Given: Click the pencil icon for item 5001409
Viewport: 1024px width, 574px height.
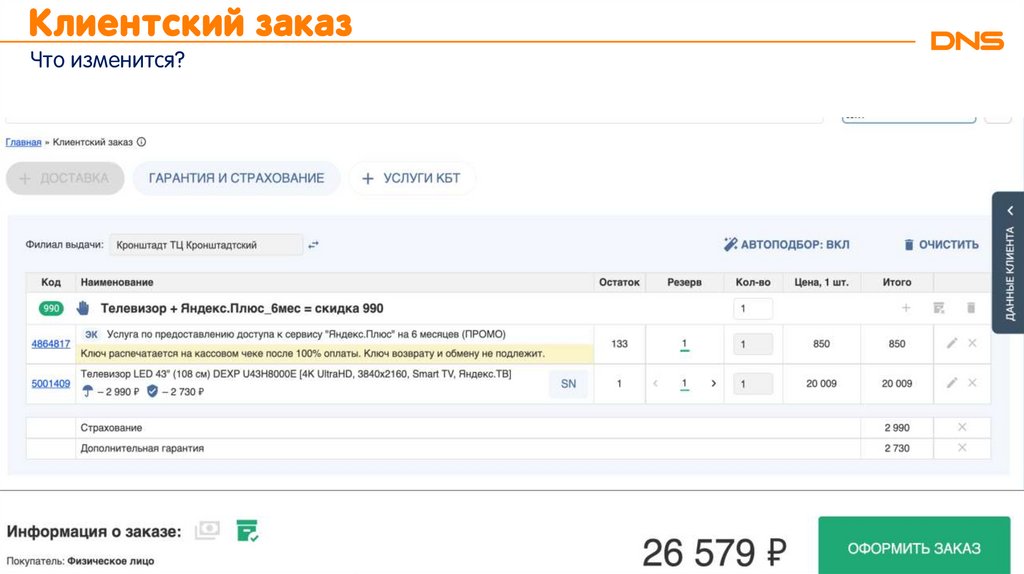Looking at the screenshot, I should [952, 383].
